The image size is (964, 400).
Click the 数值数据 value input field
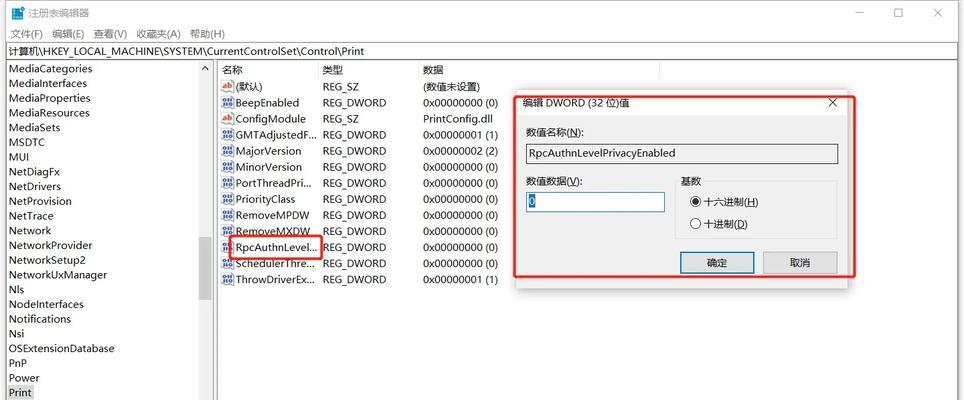(595, 202)
